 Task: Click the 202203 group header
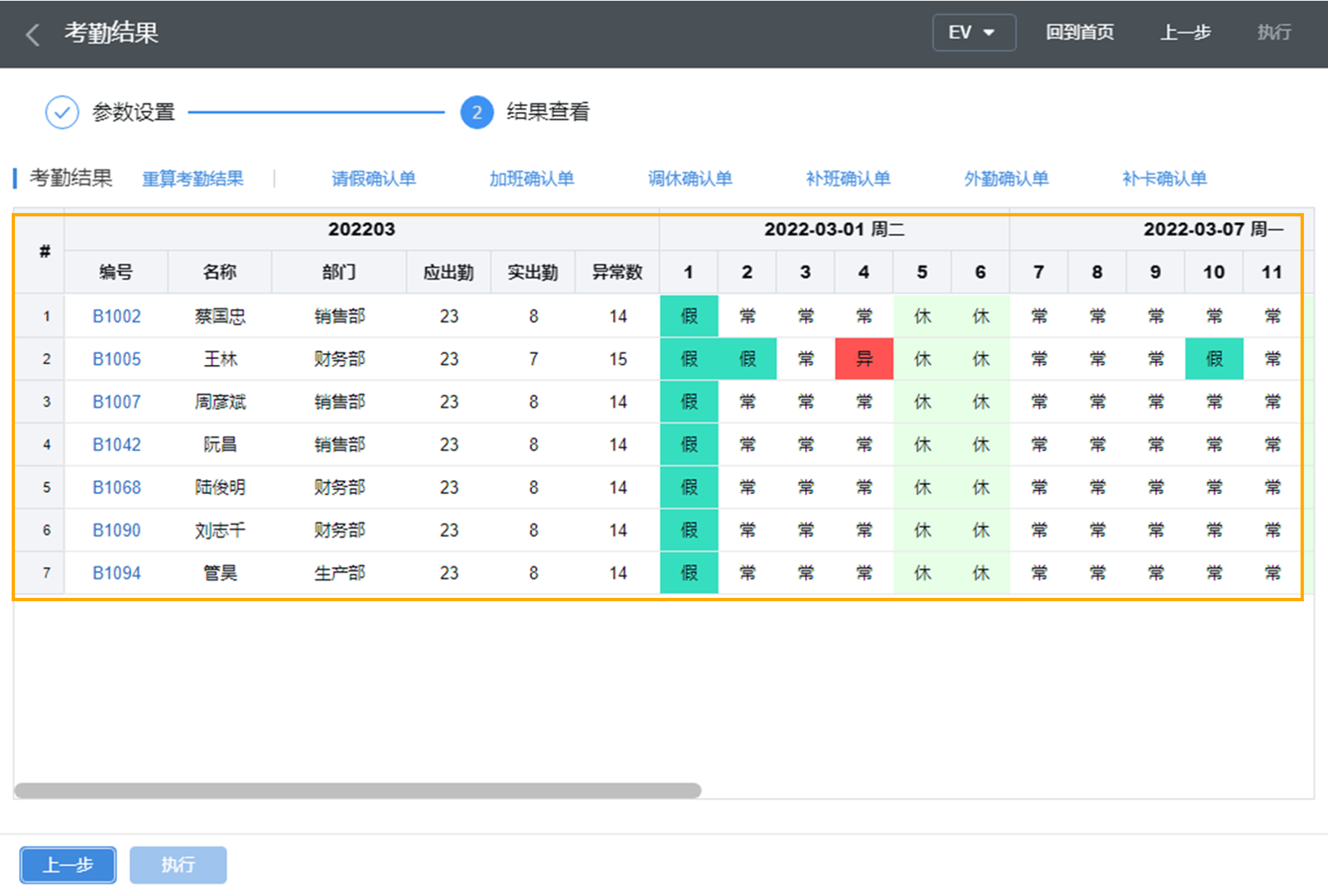(362, 230)
